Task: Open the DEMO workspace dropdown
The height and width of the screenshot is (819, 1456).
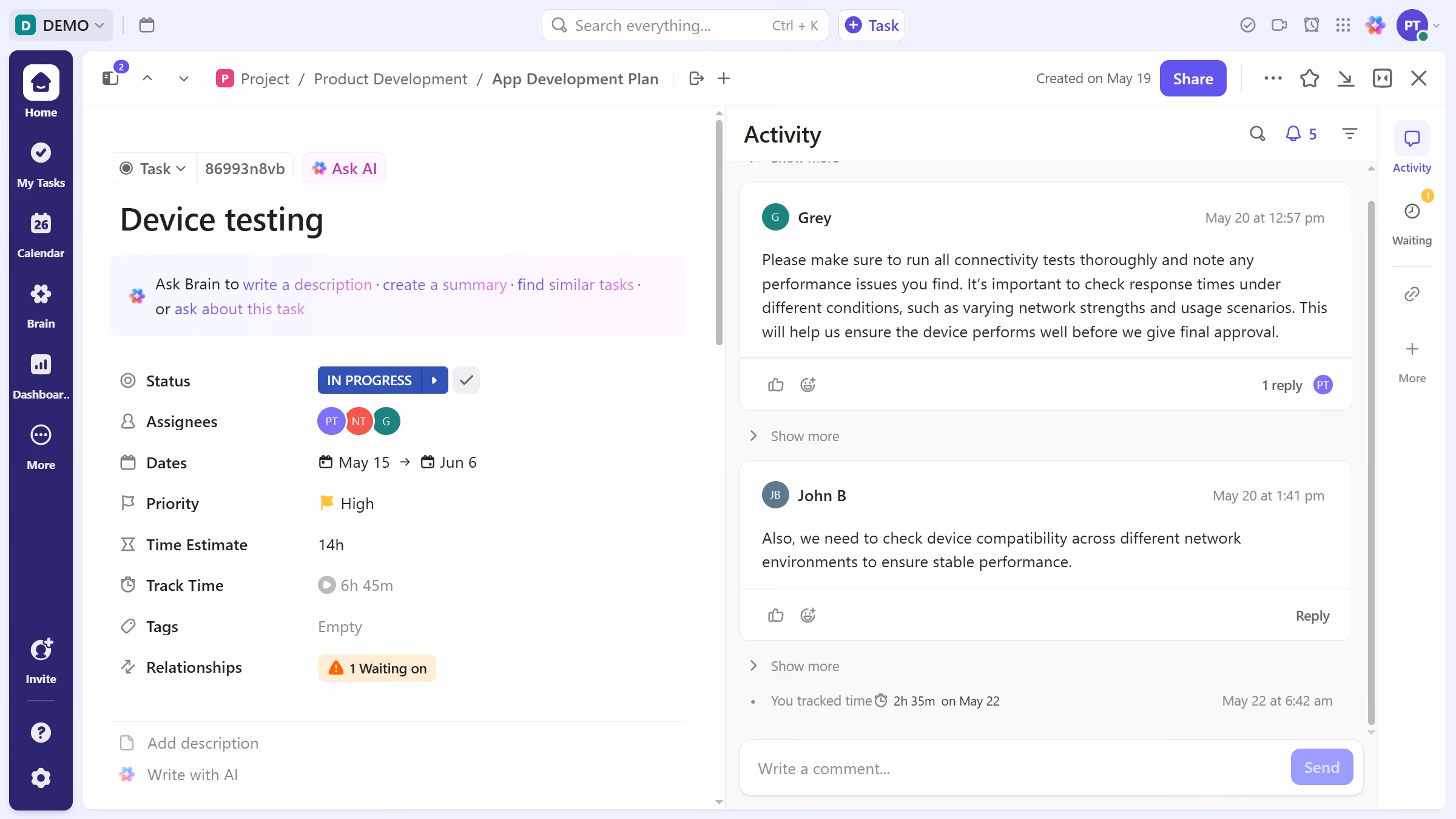Action: 61,25
